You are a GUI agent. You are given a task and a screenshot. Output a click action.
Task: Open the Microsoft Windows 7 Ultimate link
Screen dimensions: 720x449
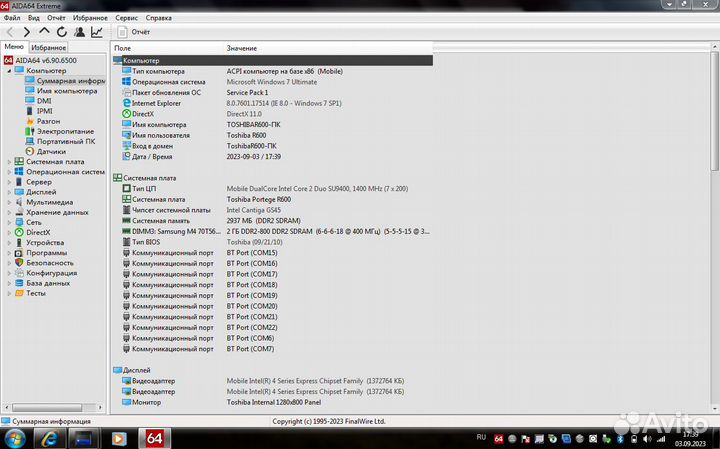(x=271, y=82)
